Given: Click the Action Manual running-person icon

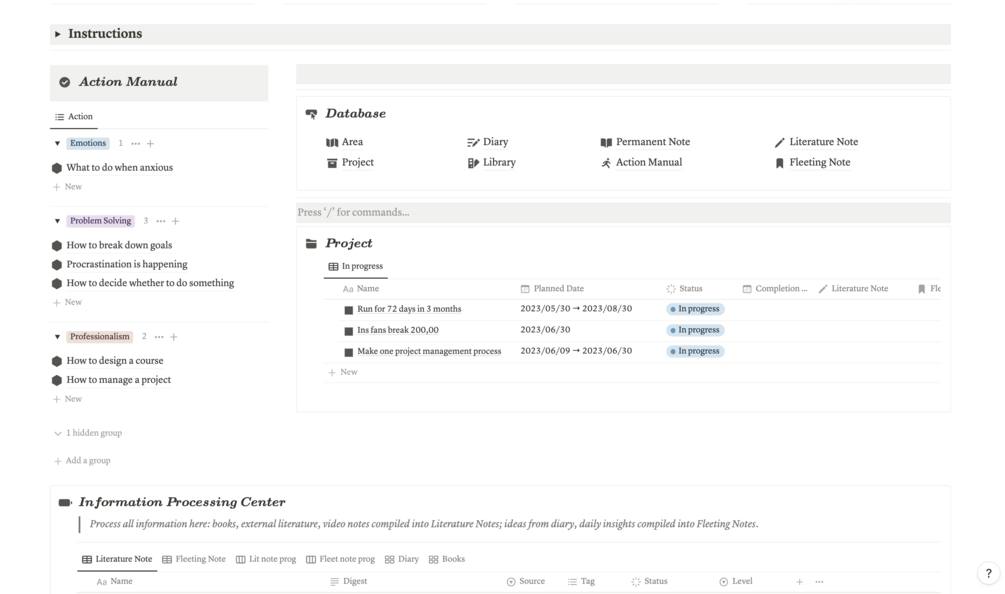Looking at the screenshot, I should point(606,163).
